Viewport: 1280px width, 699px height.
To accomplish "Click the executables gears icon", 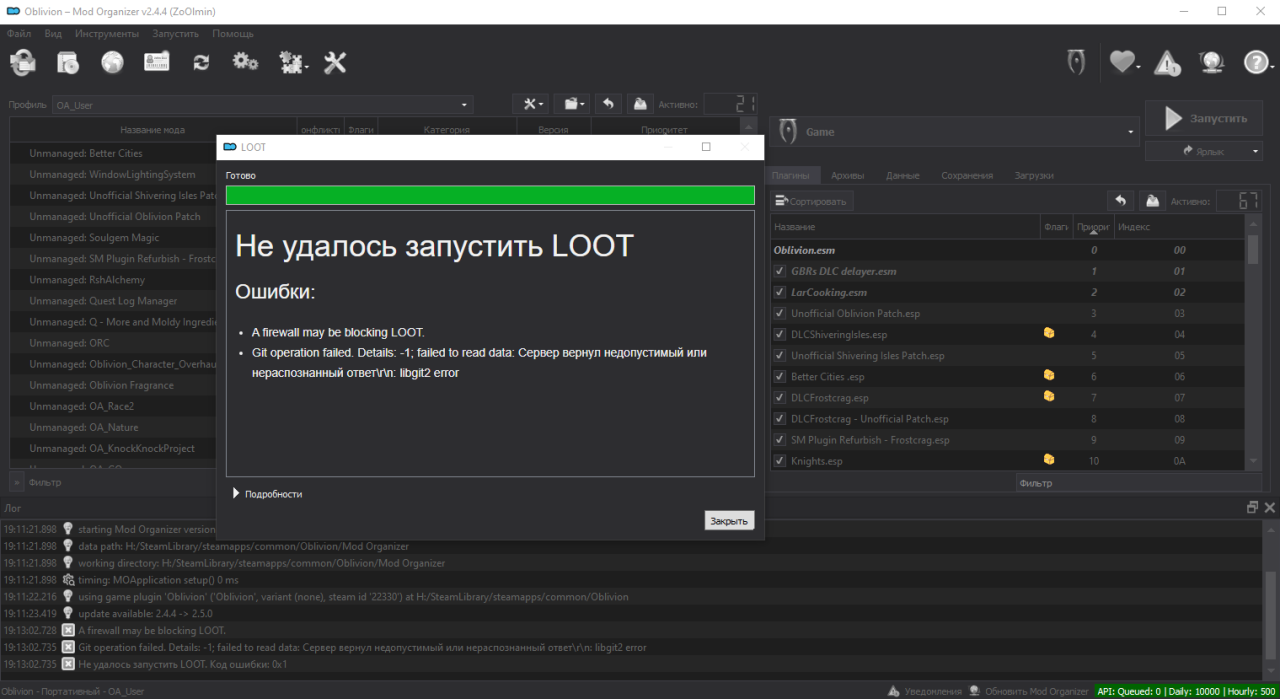I will 245,62.
